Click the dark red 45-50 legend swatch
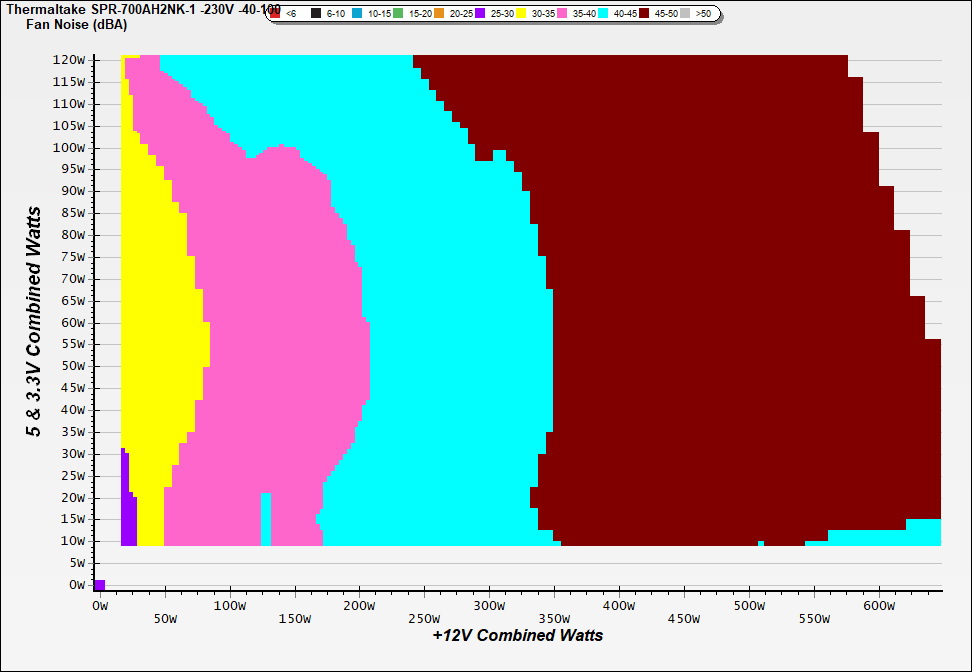This screenshot has height=672, width=972. pos(644,14)
